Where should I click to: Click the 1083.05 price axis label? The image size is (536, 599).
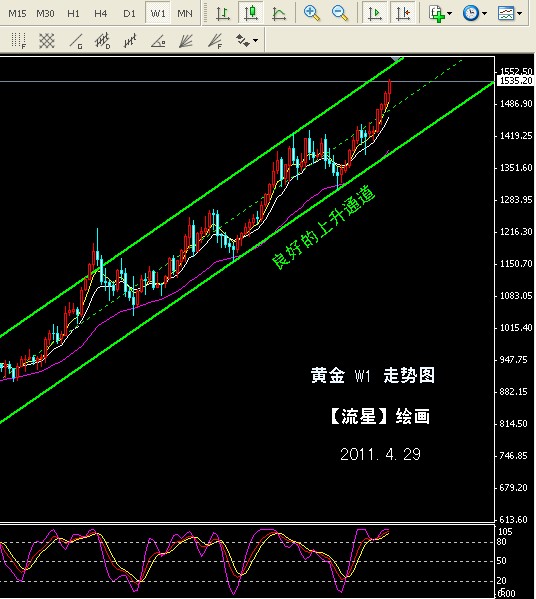tap(516, 296)
